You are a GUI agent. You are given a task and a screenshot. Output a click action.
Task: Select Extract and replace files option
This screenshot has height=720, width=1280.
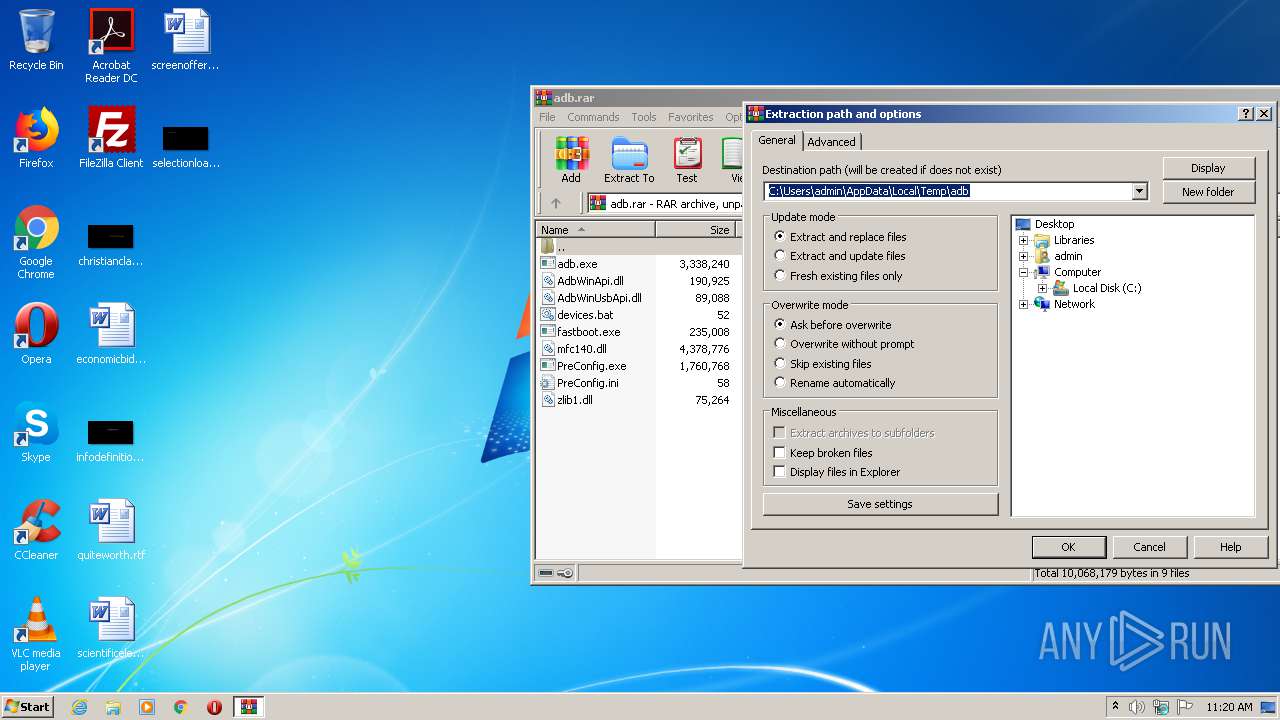pos(841,237)
